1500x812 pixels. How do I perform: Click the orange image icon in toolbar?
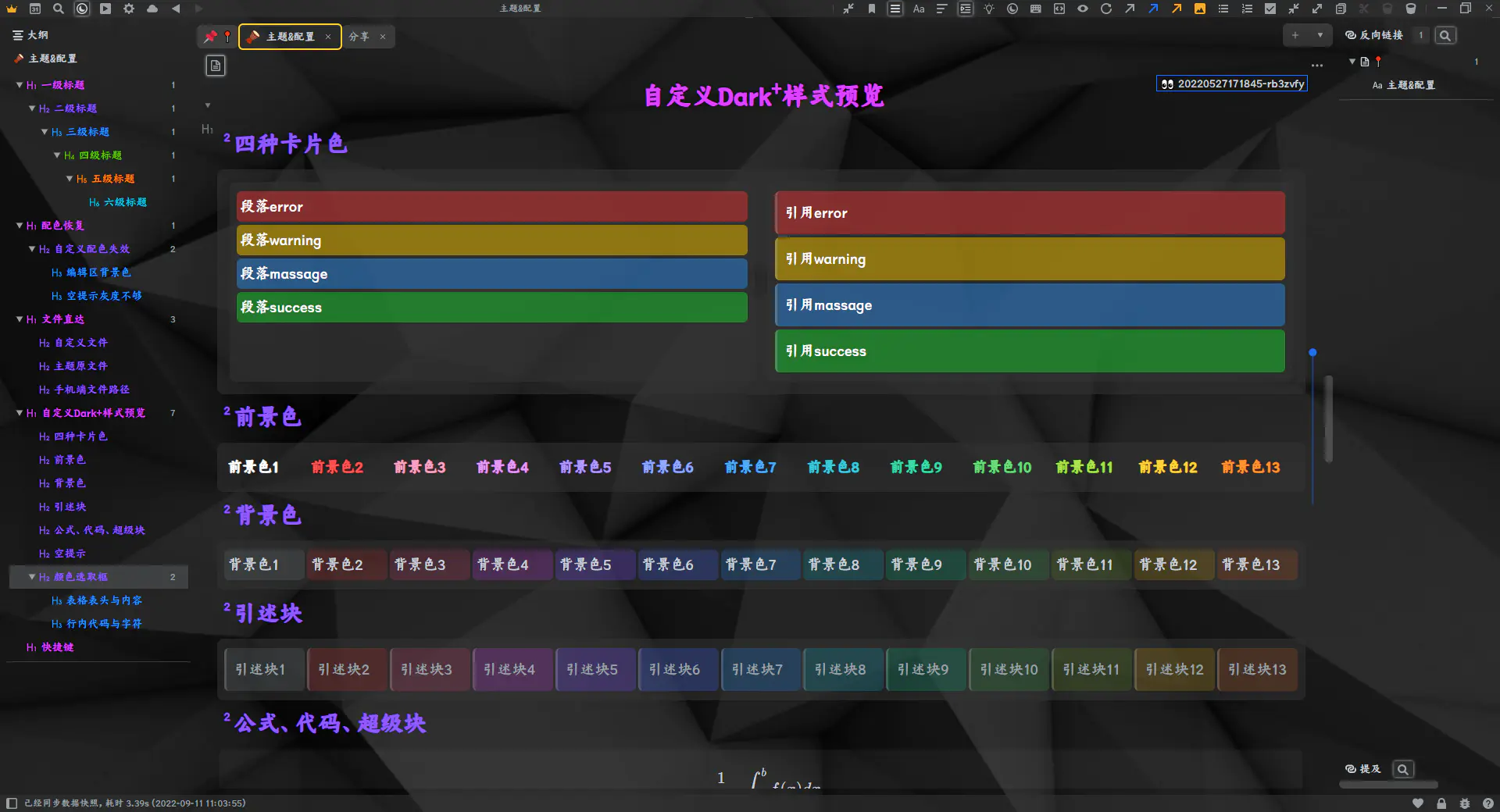(x=1200, y=9)
